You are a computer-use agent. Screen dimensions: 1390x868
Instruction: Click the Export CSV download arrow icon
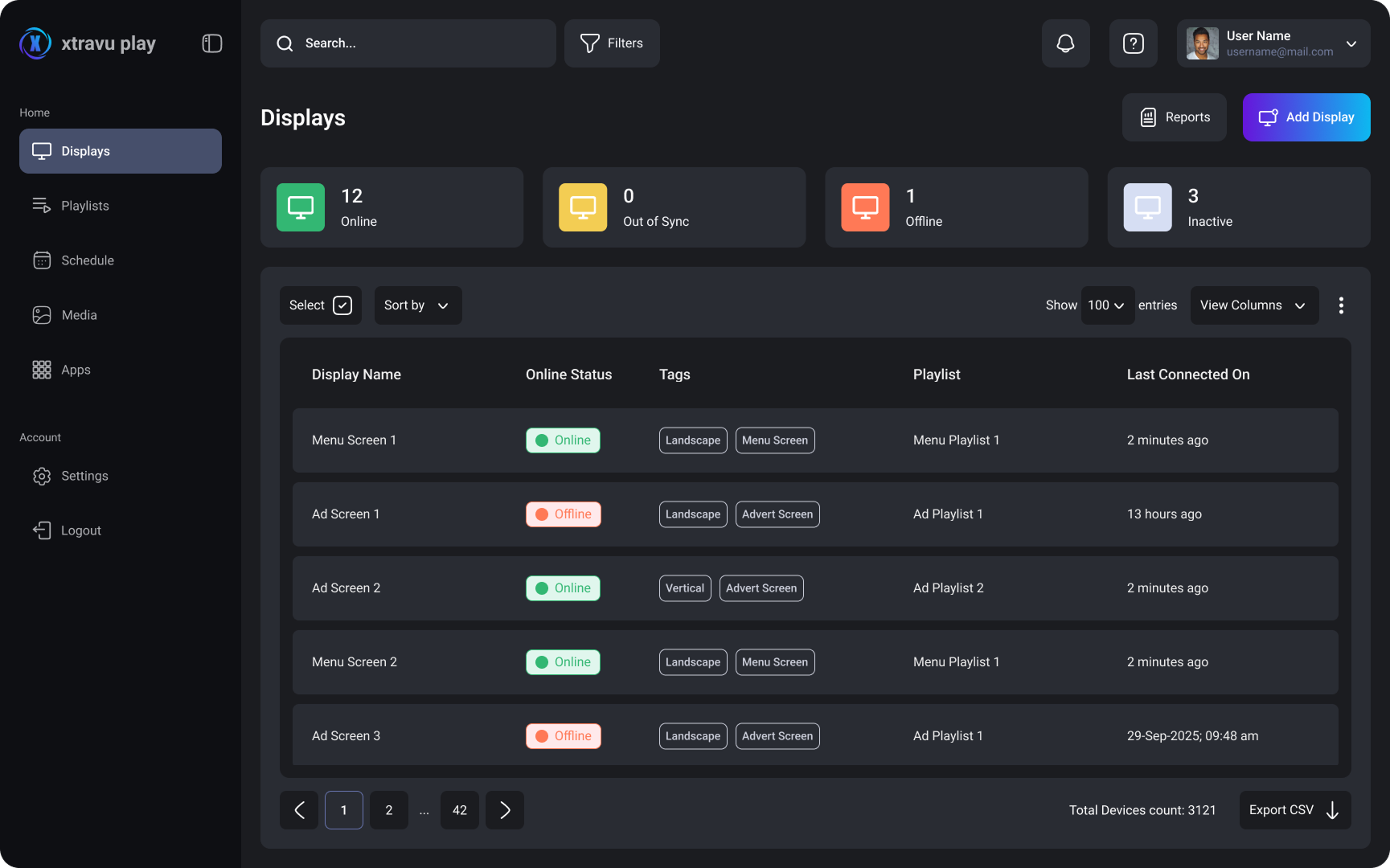click(x=1332, y=810)
